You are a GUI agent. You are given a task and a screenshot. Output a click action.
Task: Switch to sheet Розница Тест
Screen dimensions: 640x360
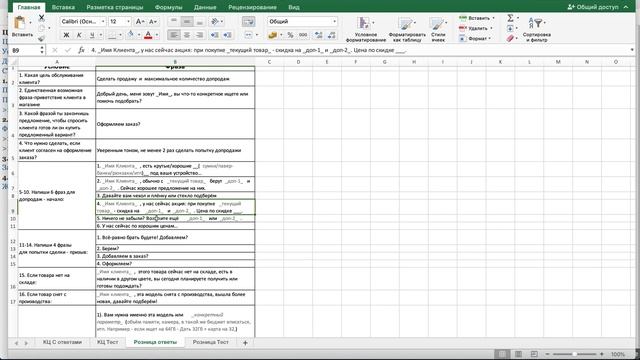(x=211, y=342)
